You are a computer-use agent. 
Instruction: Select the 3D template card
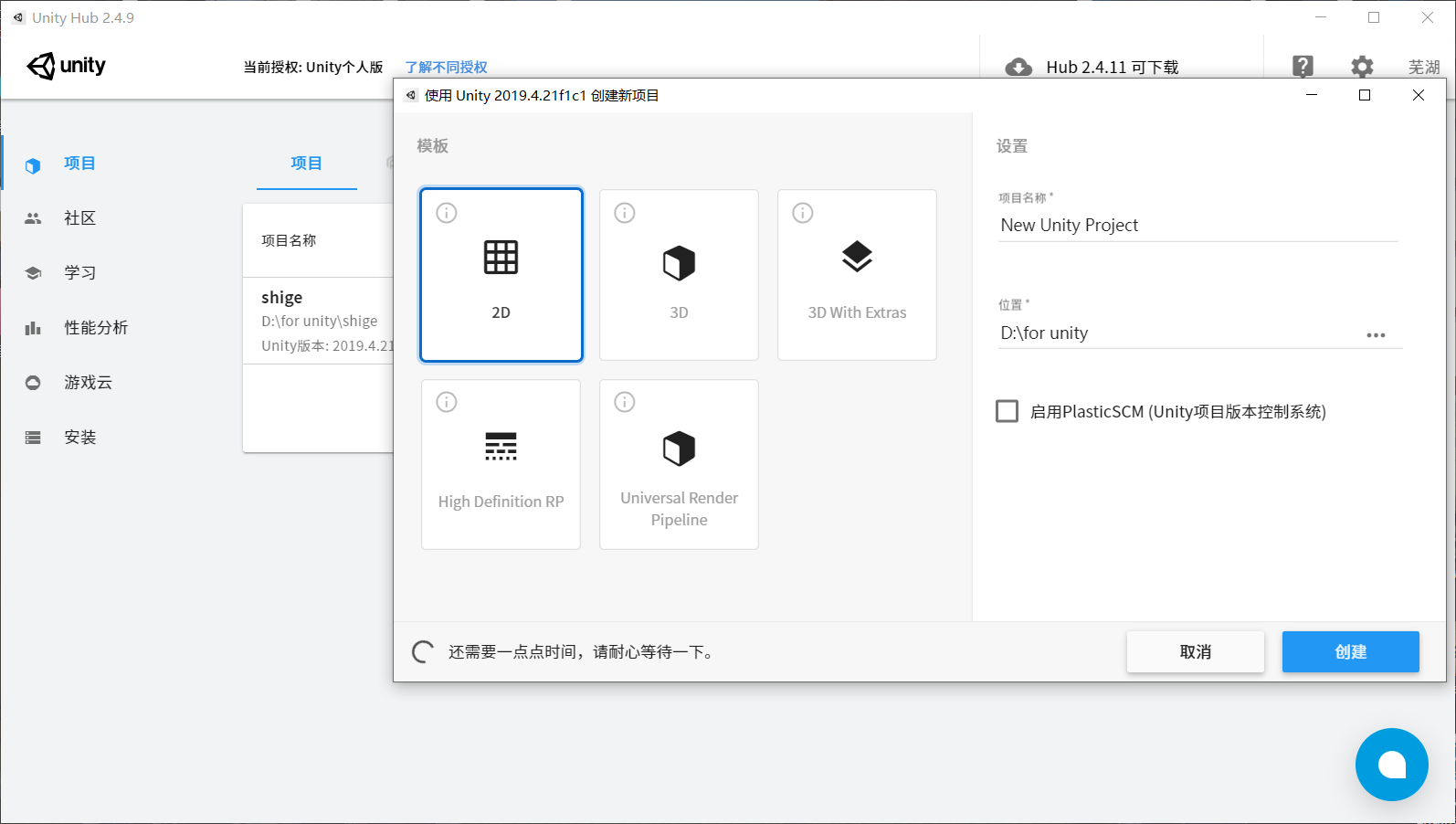click(x=679, y=275)
